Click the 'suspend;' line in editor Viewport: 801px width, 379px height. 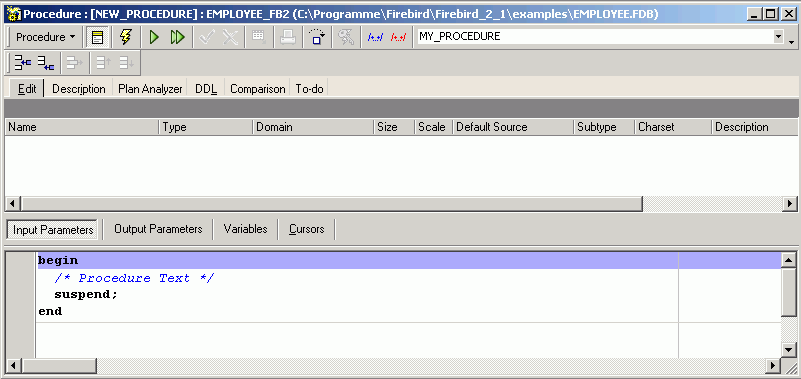[86, 295]
